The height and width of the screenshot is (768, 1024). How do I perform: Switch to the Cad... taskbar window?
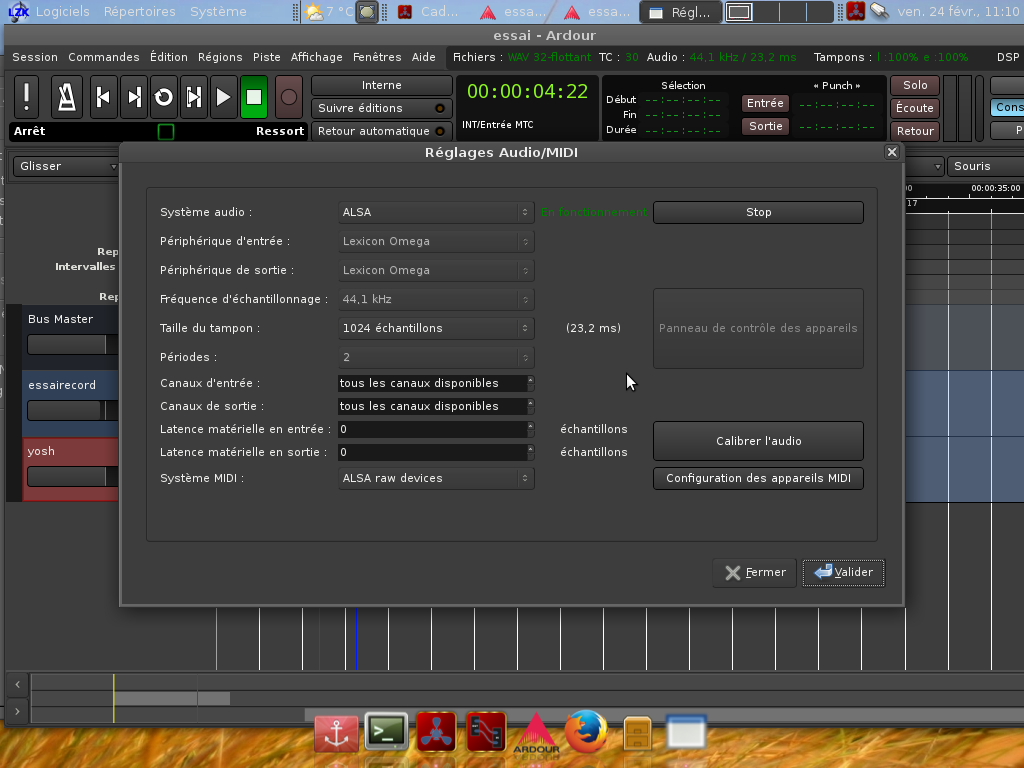[x=428, y=12]
